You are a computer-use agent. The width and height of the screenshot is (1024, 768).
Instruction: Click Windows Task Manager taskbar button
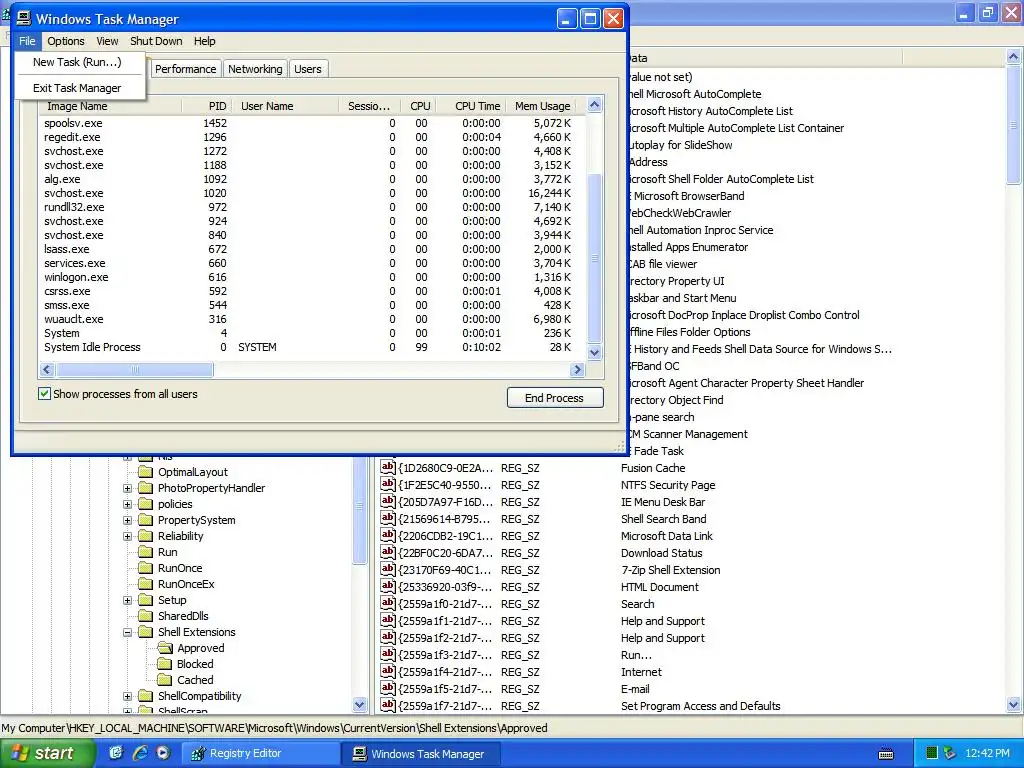tap(420, 754)
